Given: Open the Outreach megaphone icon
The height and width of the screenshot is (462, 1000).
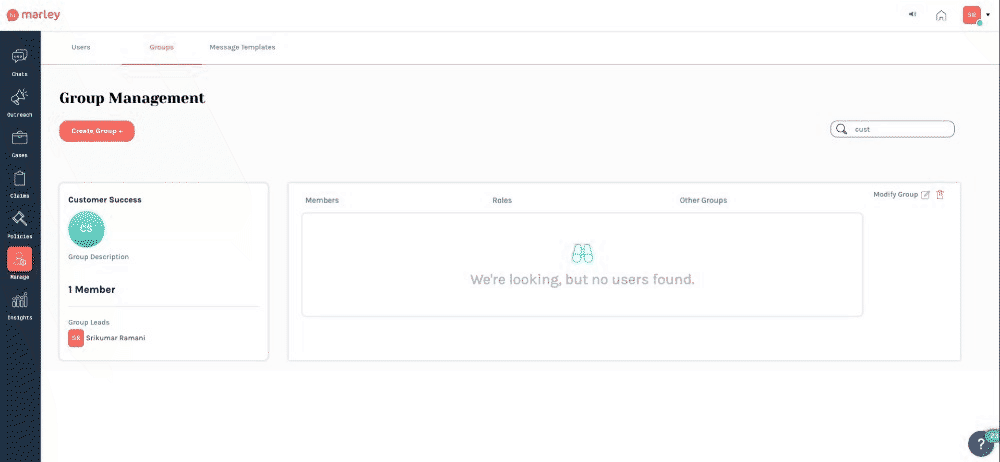Looking at the screenshot, I should point(20,100).
